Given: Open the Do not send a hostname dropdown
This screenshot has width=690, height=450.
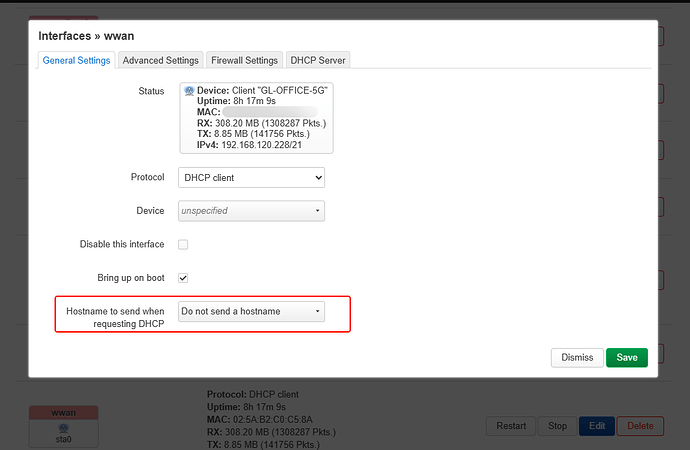Looking at the screenshot, I should click(x=251, y=312).
